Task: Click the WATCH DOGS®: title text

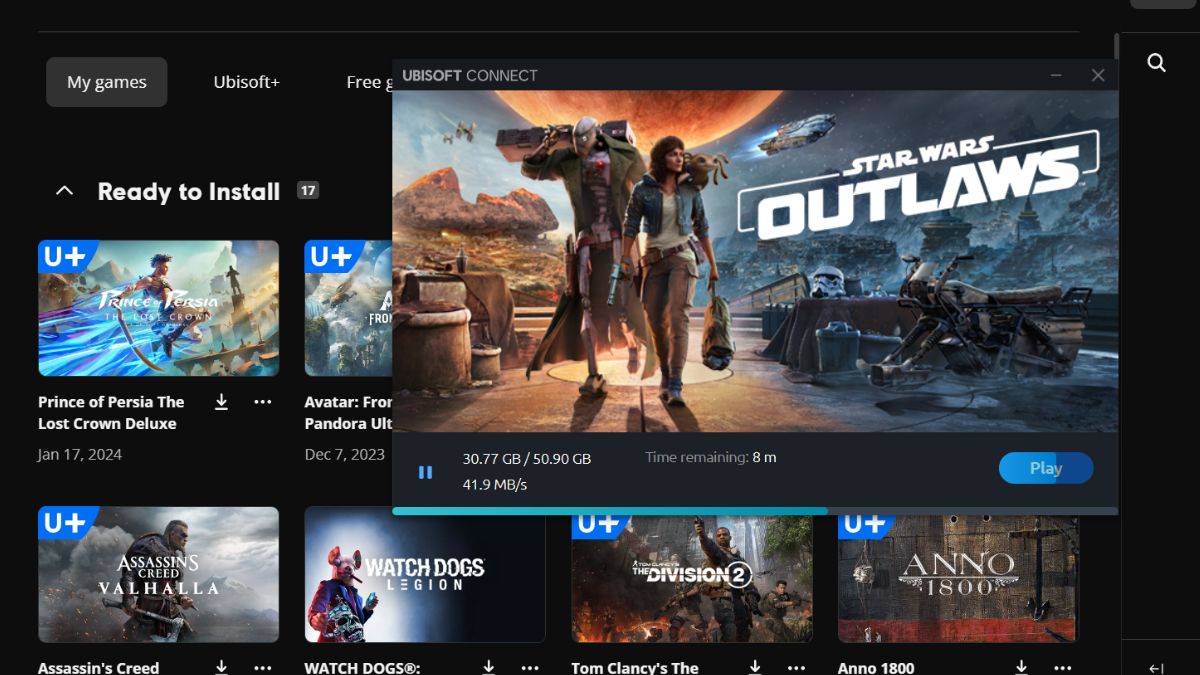Action: pos(363,667)
